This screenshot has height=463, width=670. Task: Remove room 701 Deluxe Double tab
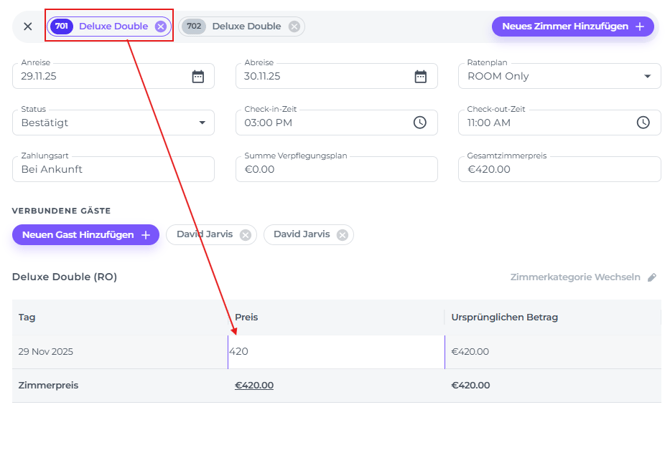pos(161,27)
